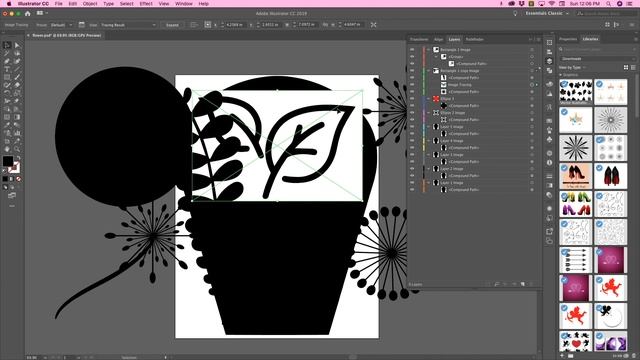Viewport: 640px width, 360px height.
Task: Select the red high heels library thumbnail
Action: (610, 177)
